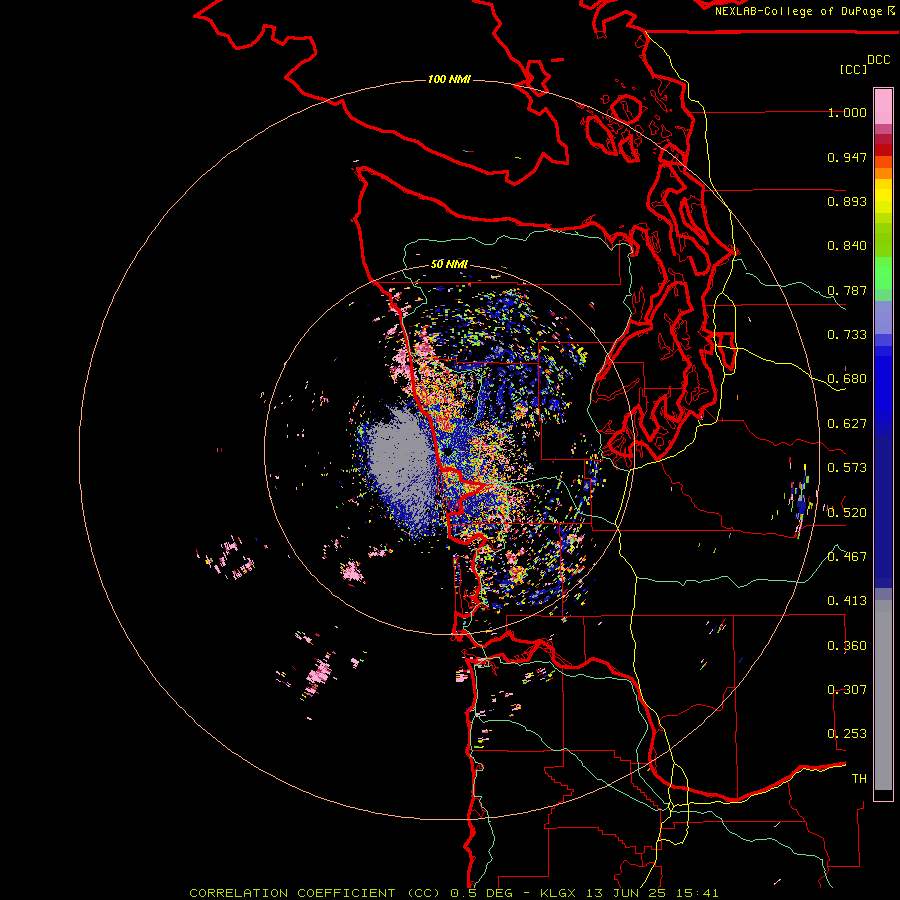The height and width of the screenshot is (900, 900).
Task: Select the 0.840 scale value
Action: 847,246
